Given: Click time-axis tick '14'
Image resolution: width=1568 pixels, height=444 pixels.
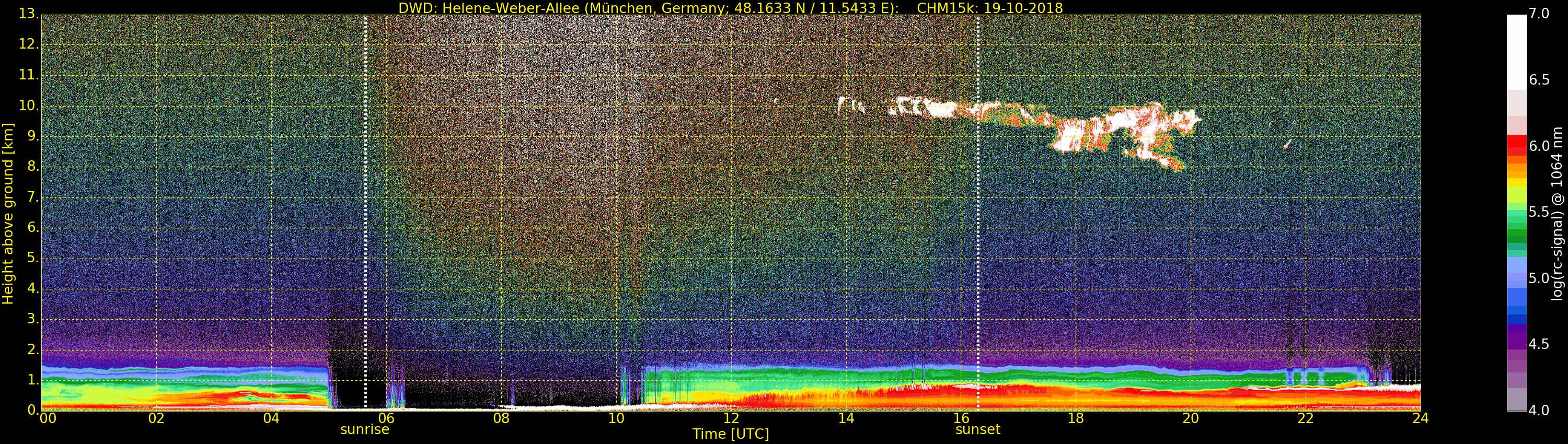Looking at the screenshot, I should (x=846, y=418).
